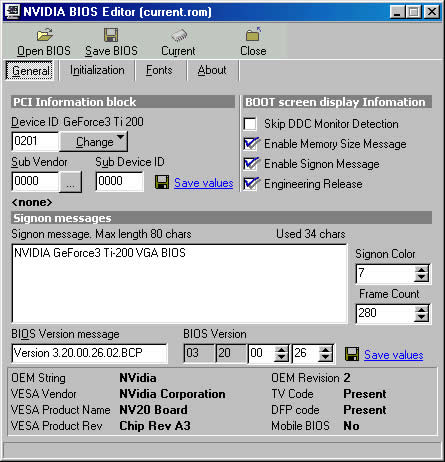445x462 pixels.
Task: Click the Sub Vendor field showing 0000
Action: tap(35, 181)
